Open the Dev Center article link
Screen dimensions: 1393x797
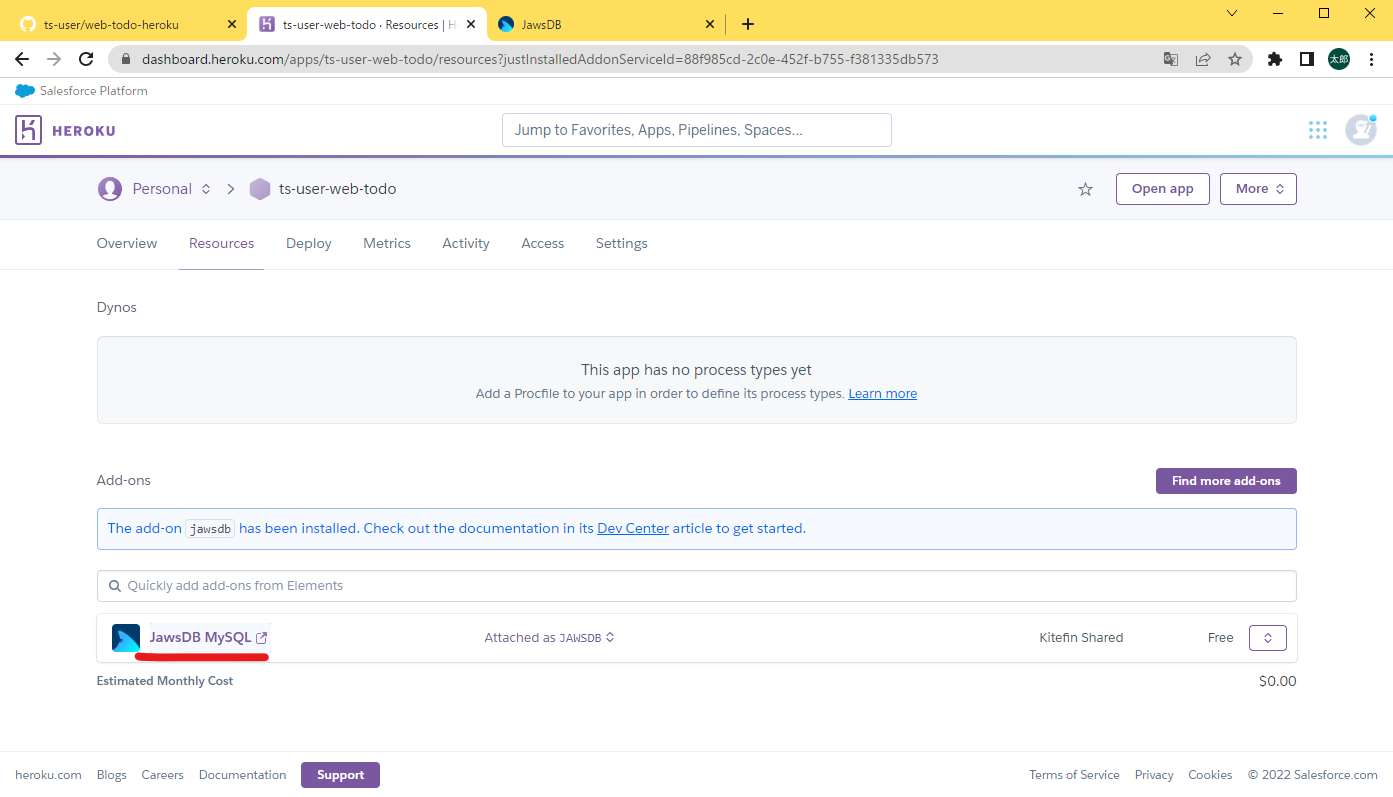click(633, 528)
